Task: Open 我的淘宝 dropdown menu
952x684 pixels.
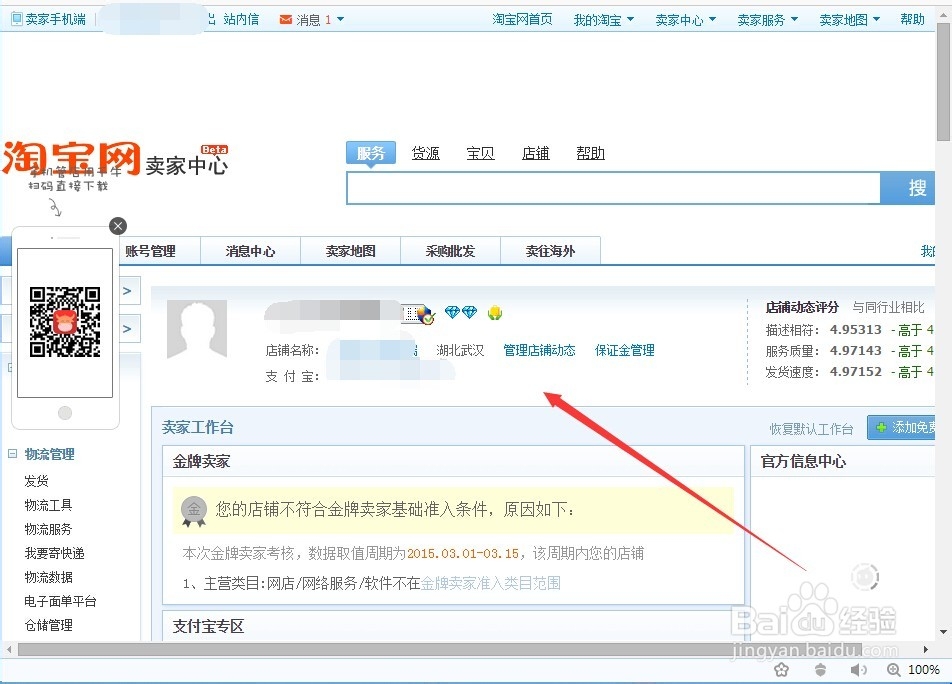Action: point(604,20)
